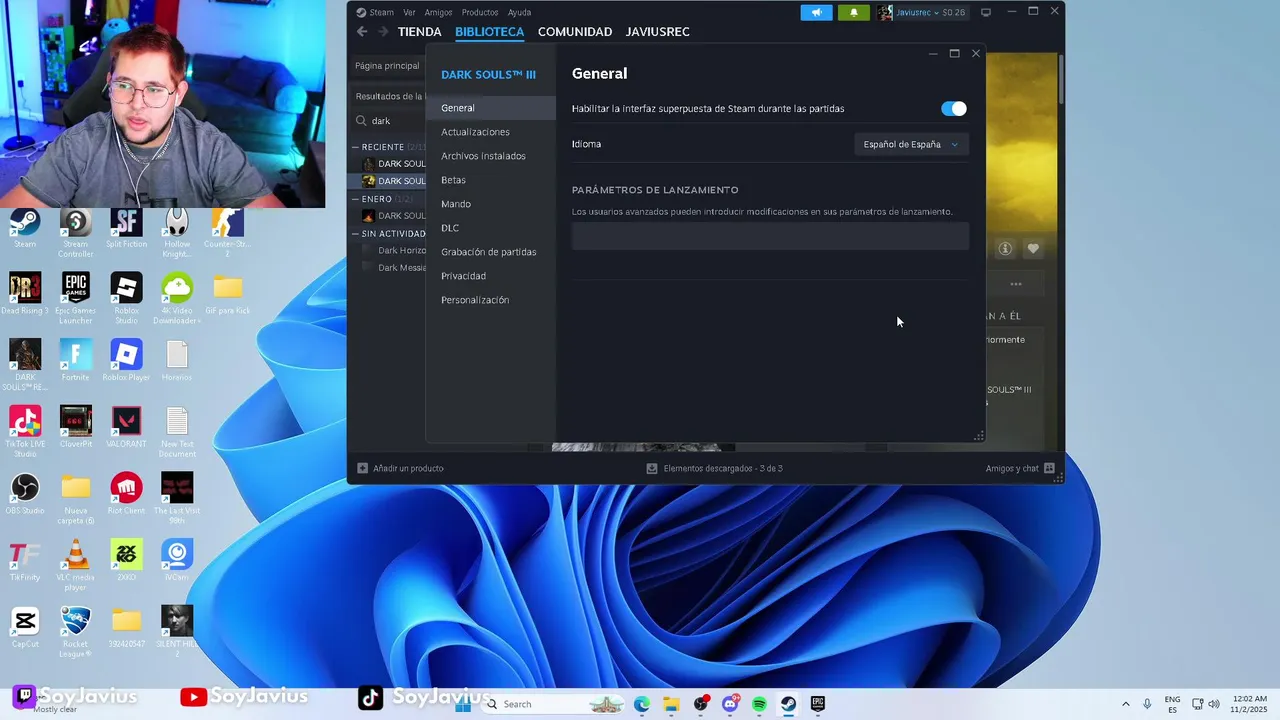Click the Discord taskbar icon
The width and height of the screenshot is (1280, 720).
pyautogui.click(x=730, y=704)
